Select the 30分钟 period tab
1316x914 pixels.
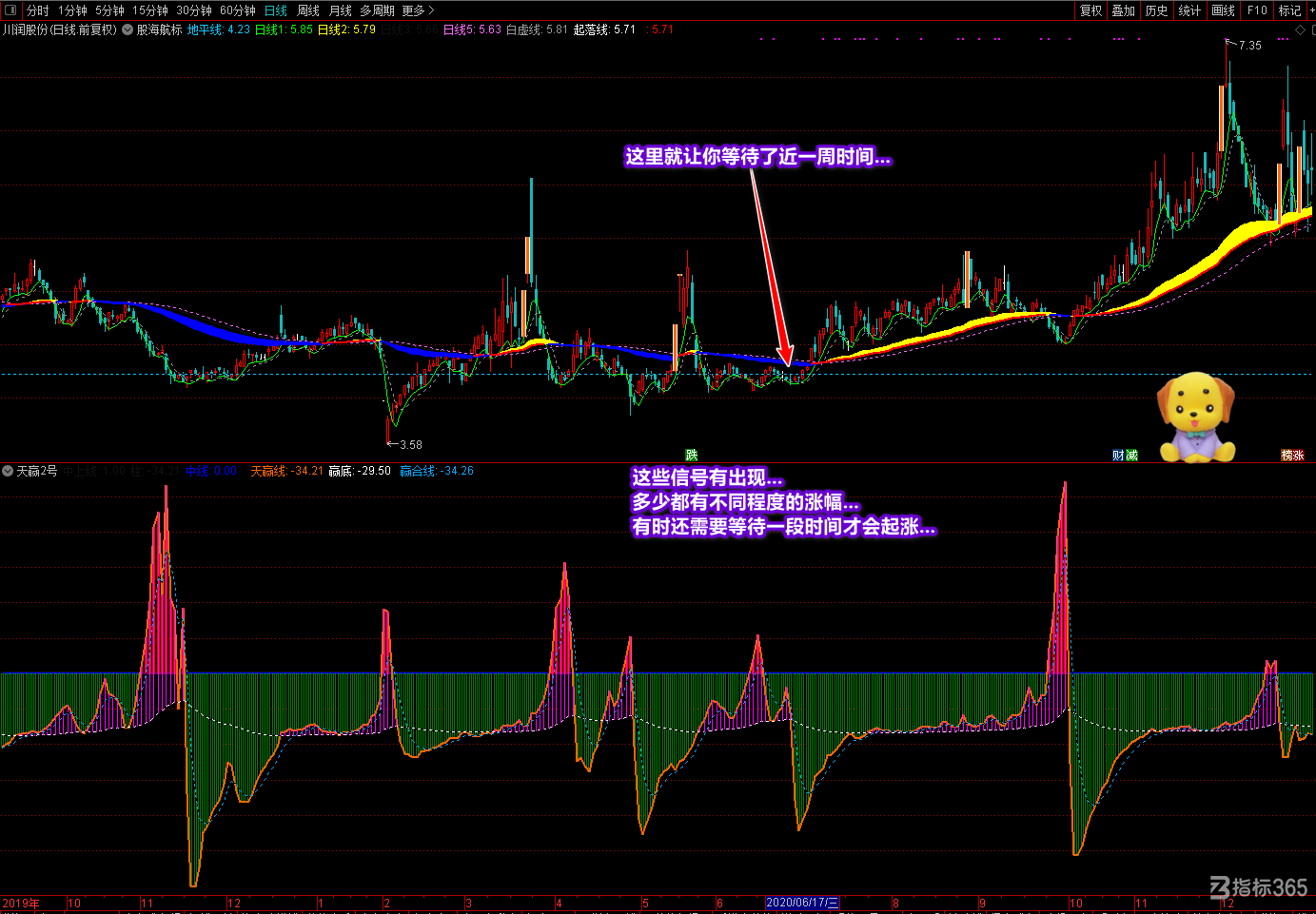[194, 10]
